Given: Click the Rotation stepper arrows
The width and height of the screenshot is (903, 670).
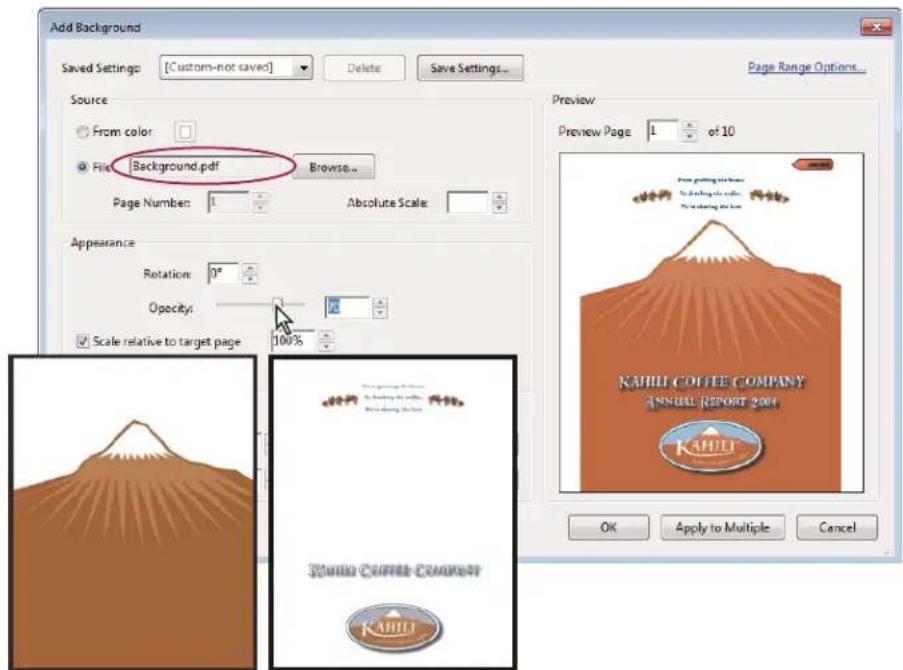Looking at the screenshot, I should [250, 273].
